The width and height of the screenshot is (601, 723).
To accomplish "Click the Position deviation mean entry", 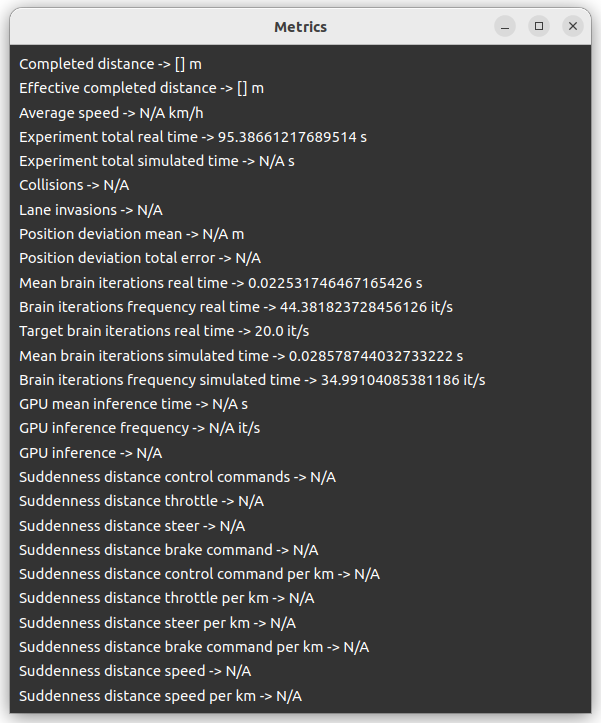I will pyautogui.click(x=131, y=234).
